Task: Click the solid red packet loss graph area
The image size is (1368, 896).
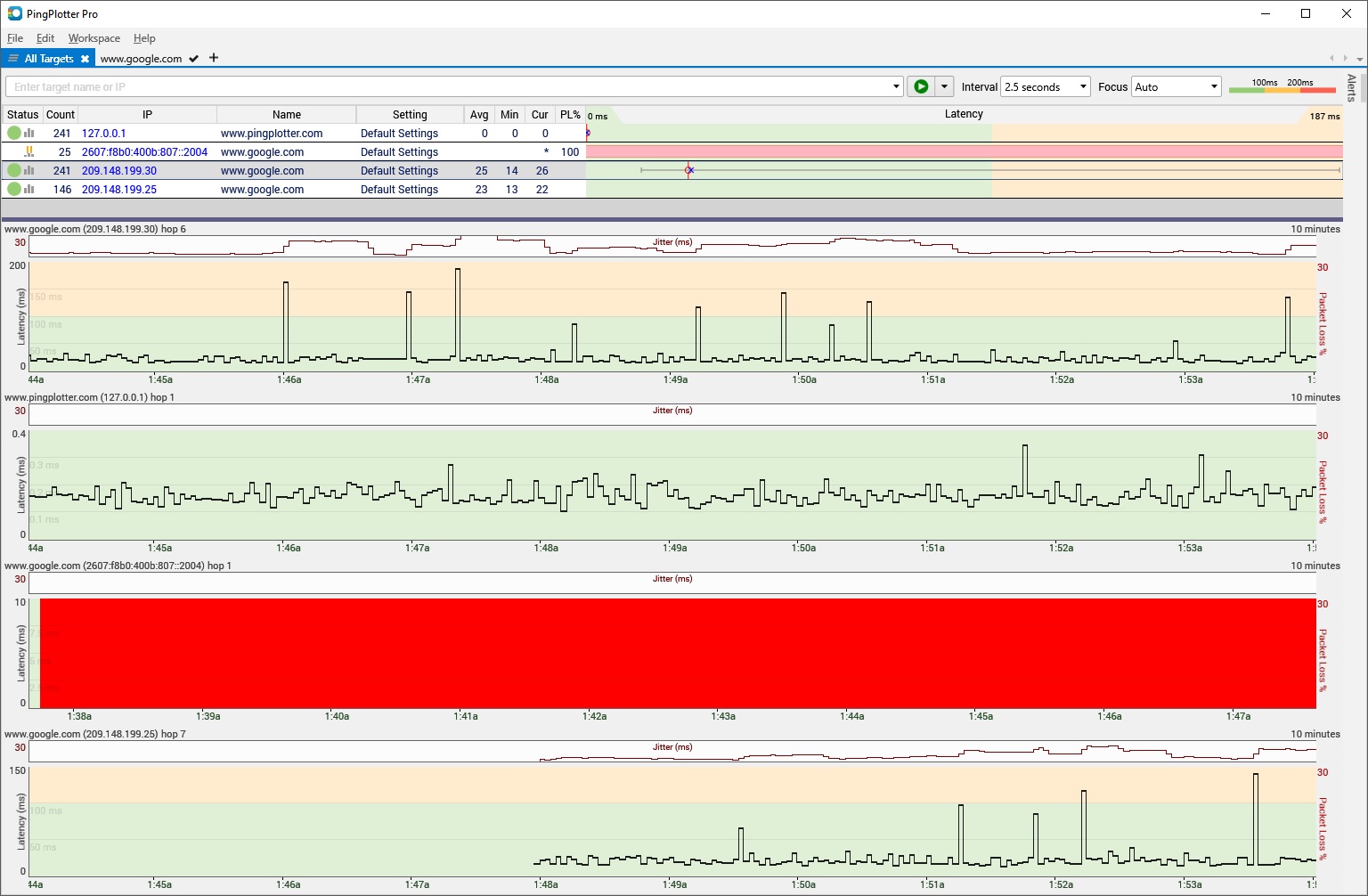Action: [678, 653]
